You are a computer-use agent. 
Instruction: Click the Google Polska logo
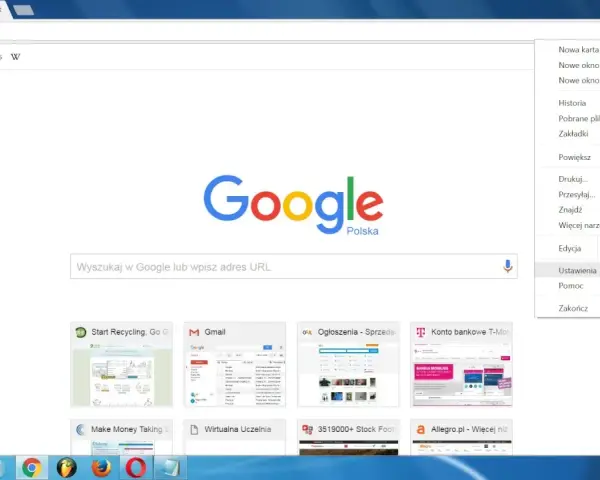pyautogui.click(x=293, y=205)
